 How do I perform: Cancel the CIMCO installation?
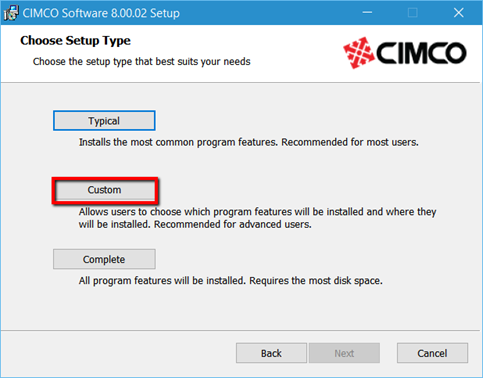tap(432, 353)
